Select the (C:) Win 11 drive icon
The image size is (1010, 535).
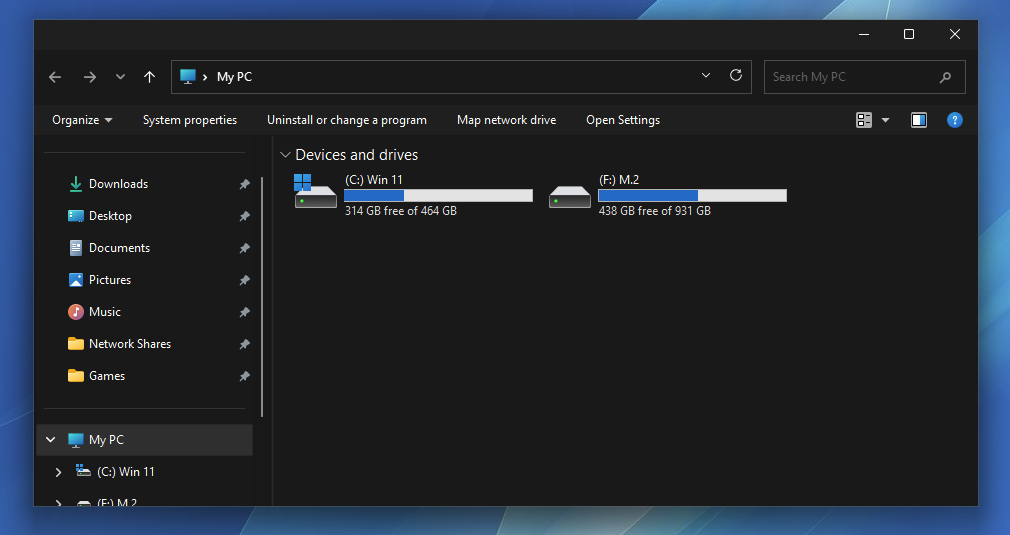pyautogui.click(x=315, y=191)
